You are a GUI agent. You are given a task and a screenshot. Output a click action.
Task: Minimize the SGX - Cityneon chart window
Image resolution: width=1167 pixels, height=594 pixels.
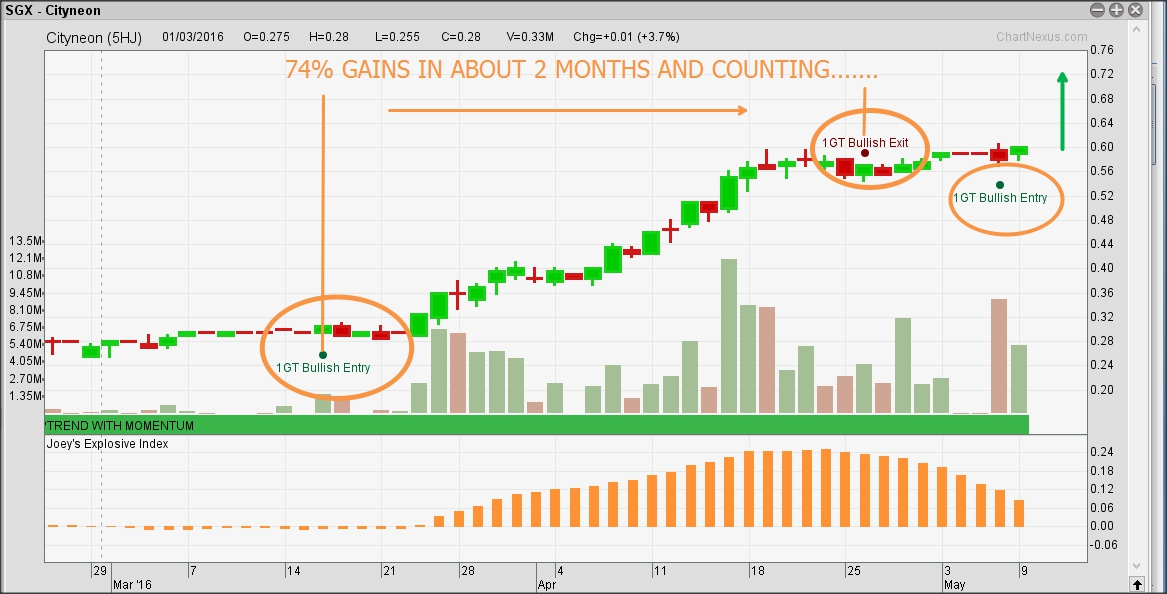[x=1098, y=10]
